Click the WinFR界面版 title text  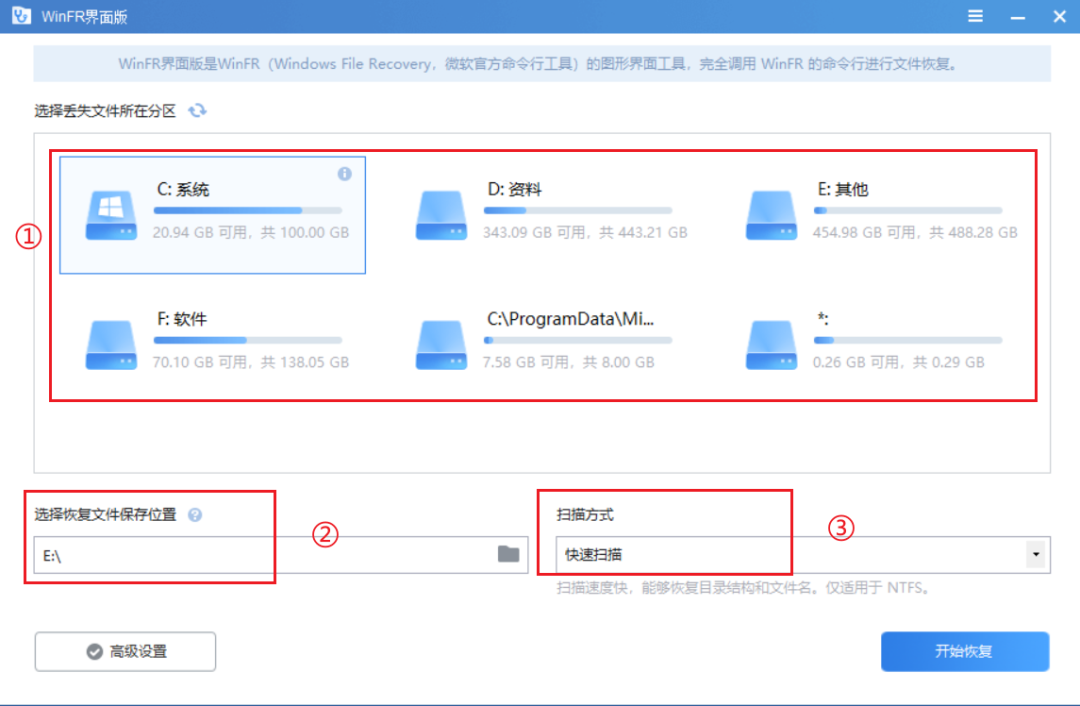click(x=84, y=17)
